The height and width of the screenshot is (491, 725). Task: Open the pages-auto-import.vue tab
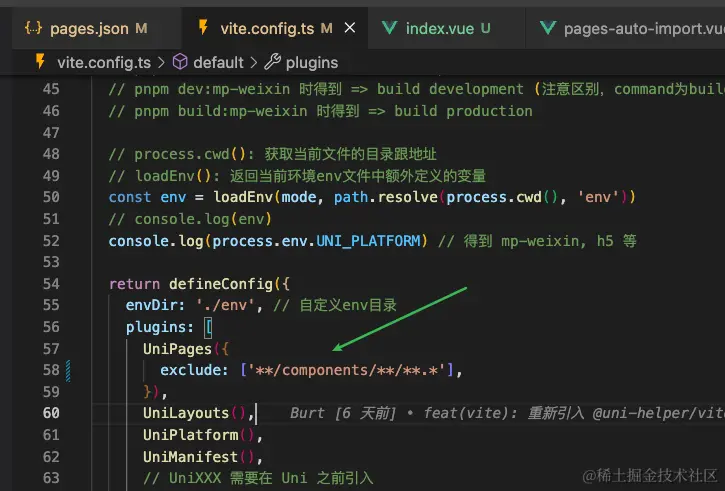[x=626, y=29]
